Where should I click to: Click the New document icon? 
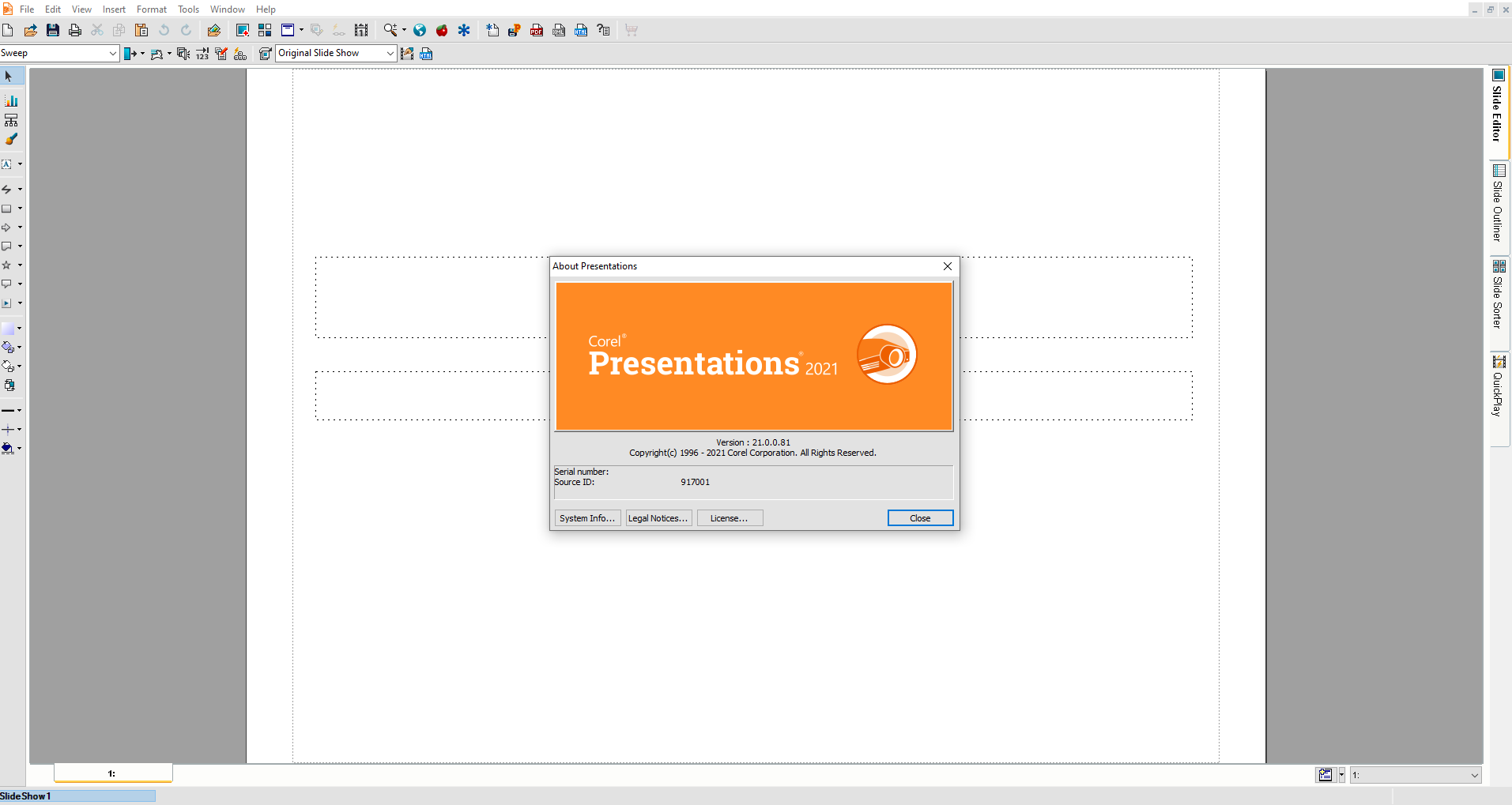(8, 30)
